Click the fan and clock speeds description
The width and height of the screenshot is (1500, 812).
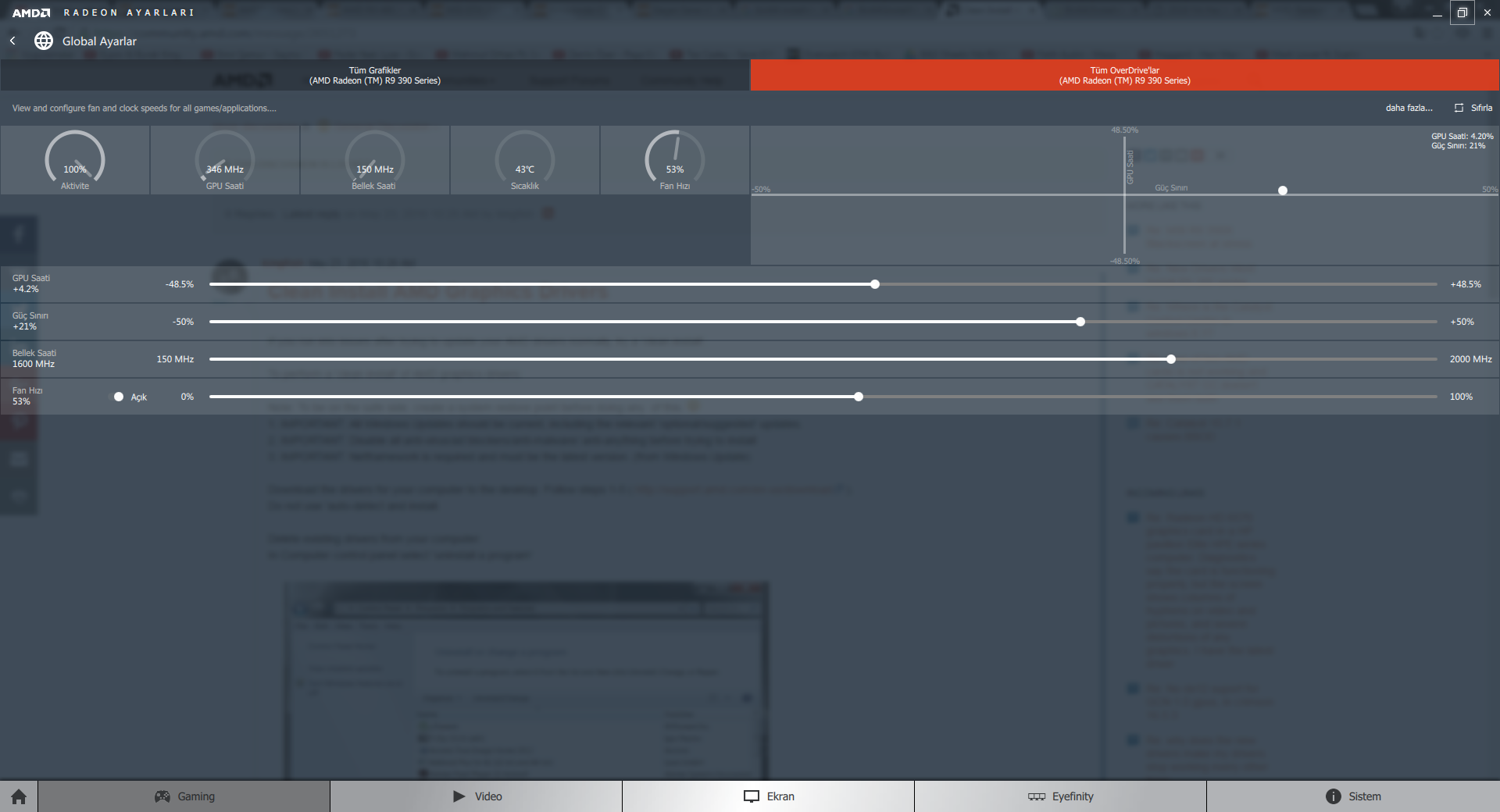pyautogui.click(x=144, y=109)
